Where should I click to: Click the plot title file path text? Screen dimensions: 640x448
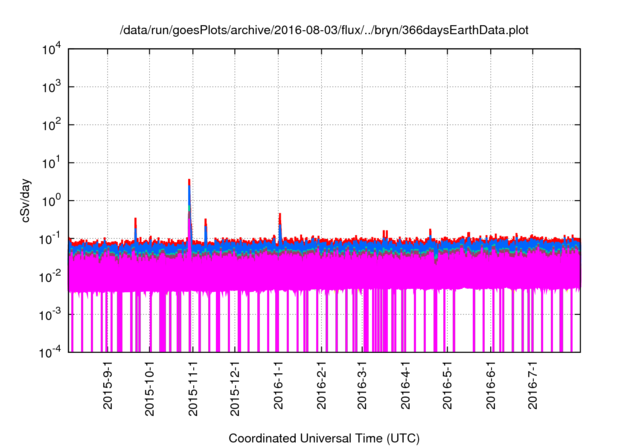(324, 30)
